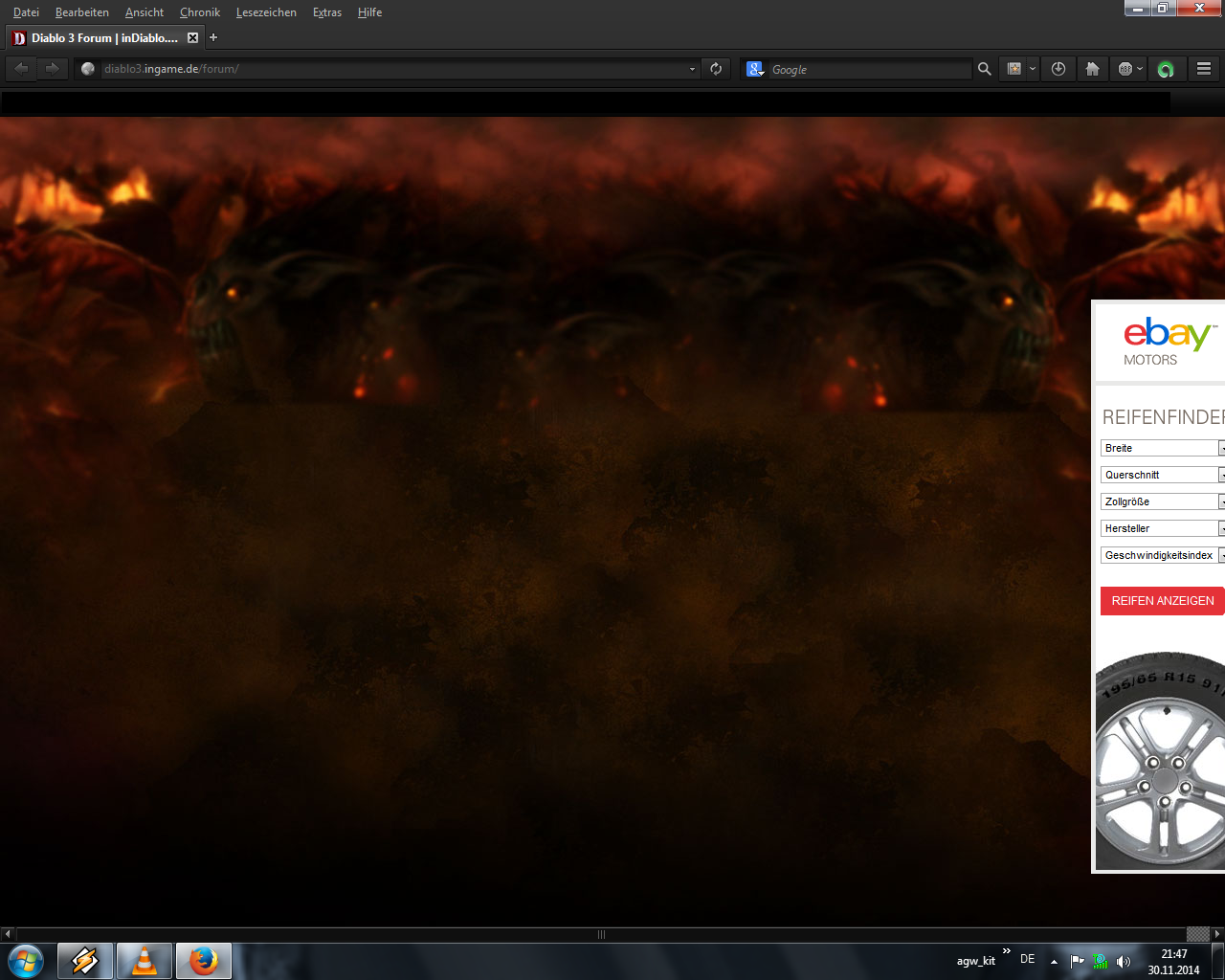Open the Windows Start orb
This screenshot has width=1225, height=980.
(25, 961)
